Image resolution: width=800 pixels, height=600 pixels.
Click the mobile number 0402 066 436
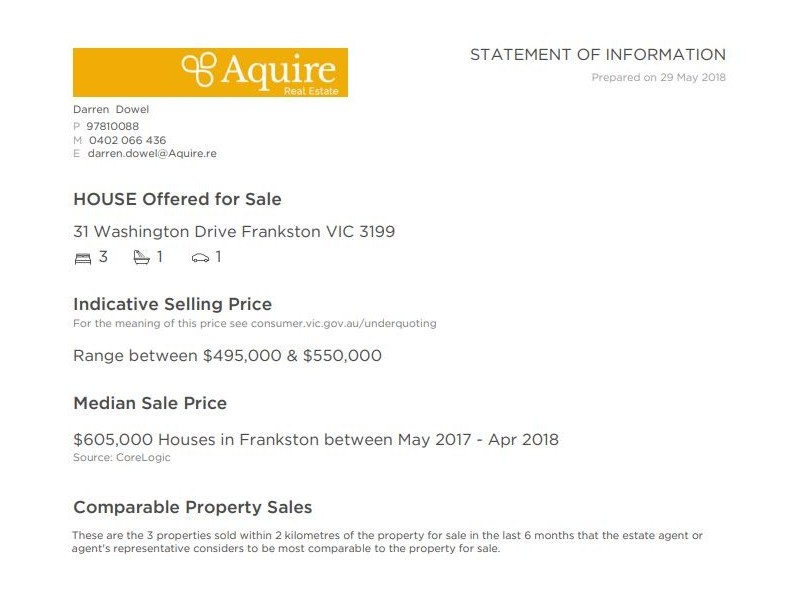(127, 140)
